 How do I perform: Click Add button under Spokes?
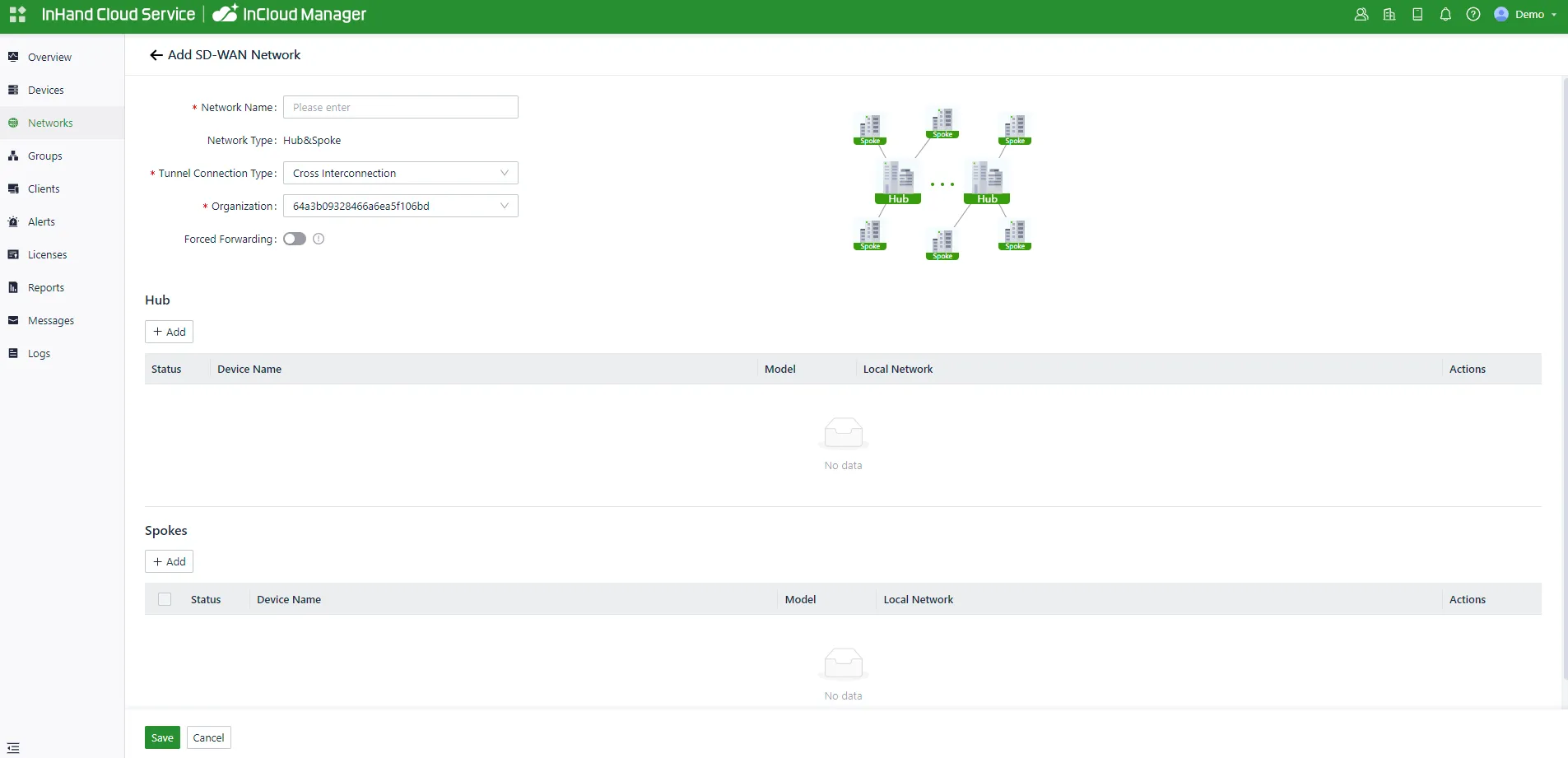[169, 561]
